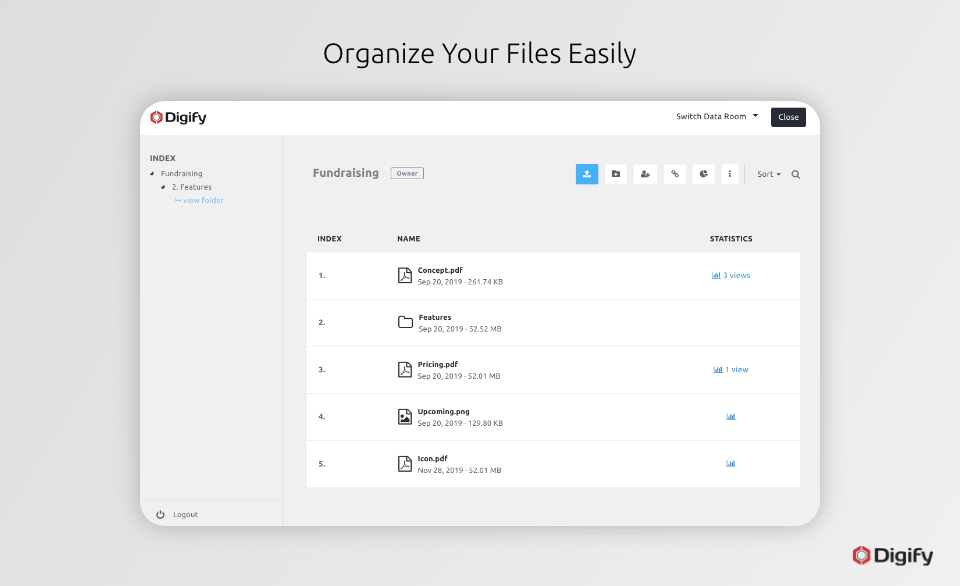Click the Search magnifier icon

(x=795, y=173)
